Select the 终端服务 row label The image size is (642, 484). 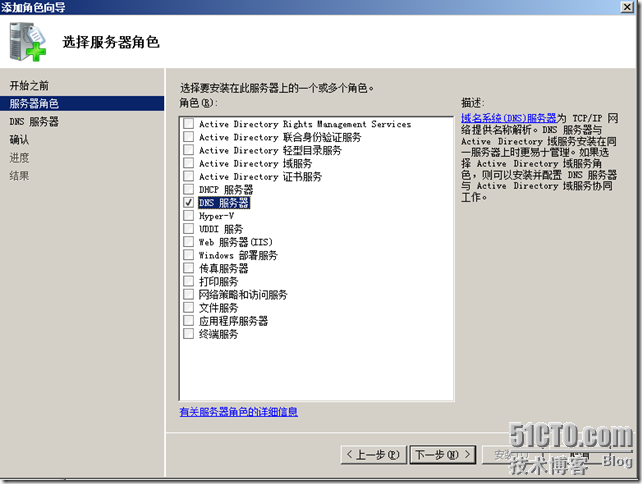click(x=219, y=334)
